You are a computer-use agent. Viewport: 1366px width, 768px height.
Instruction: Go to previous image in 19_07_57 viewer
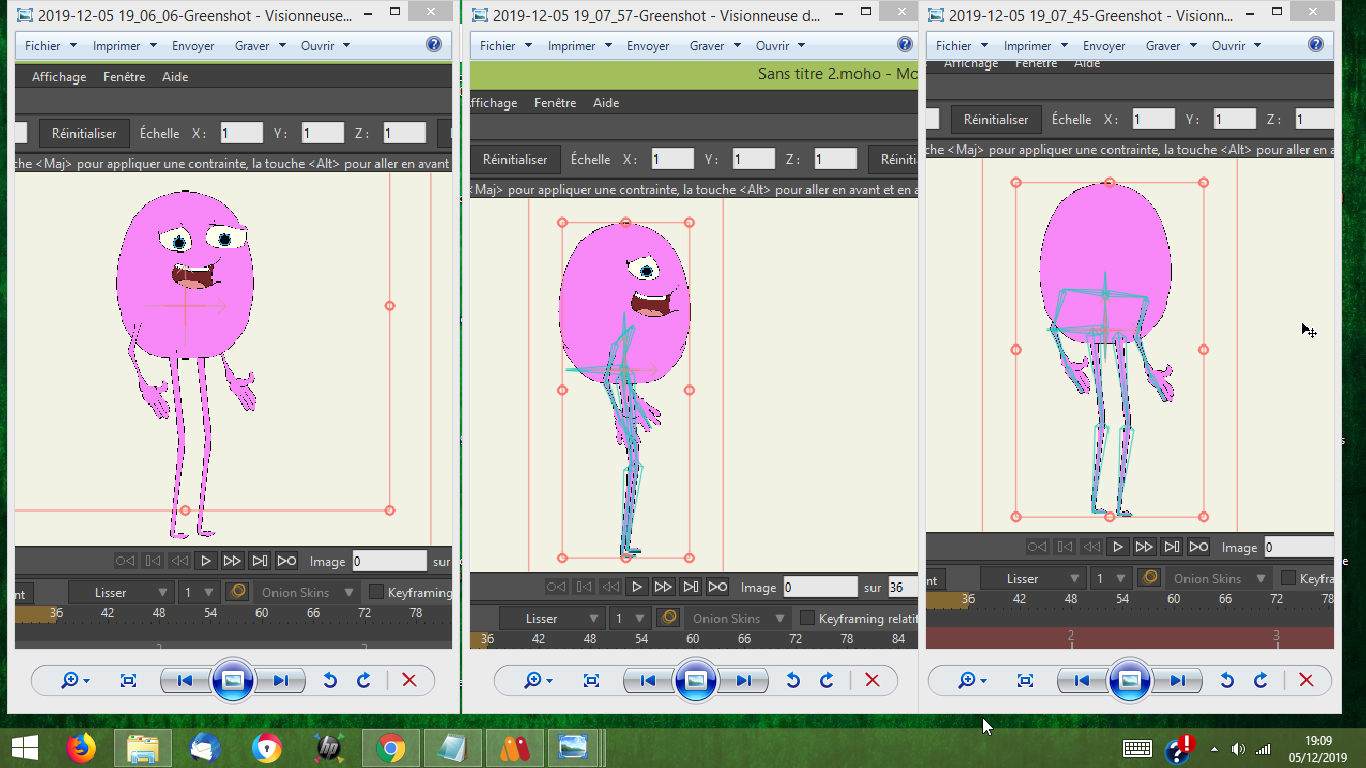coord(648,681)
